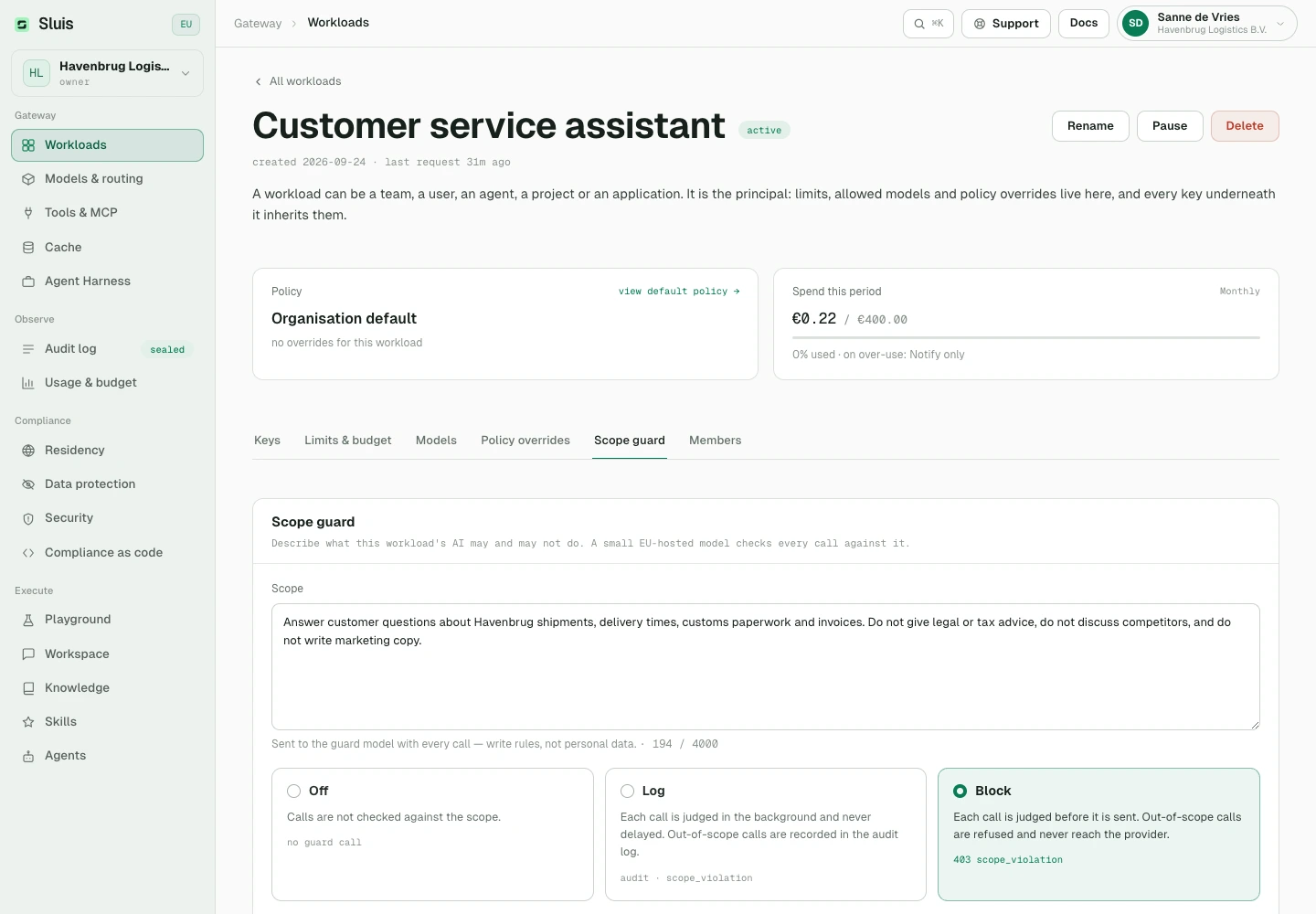Click the Usage & budget chart icon
The image size is (1316, 914).
pyautogui.click(x=28, y=383)
